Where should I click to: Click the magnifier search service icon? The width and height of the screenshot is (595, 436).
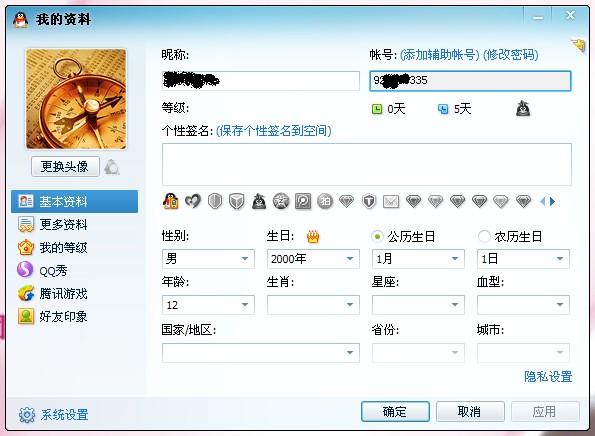303,201
